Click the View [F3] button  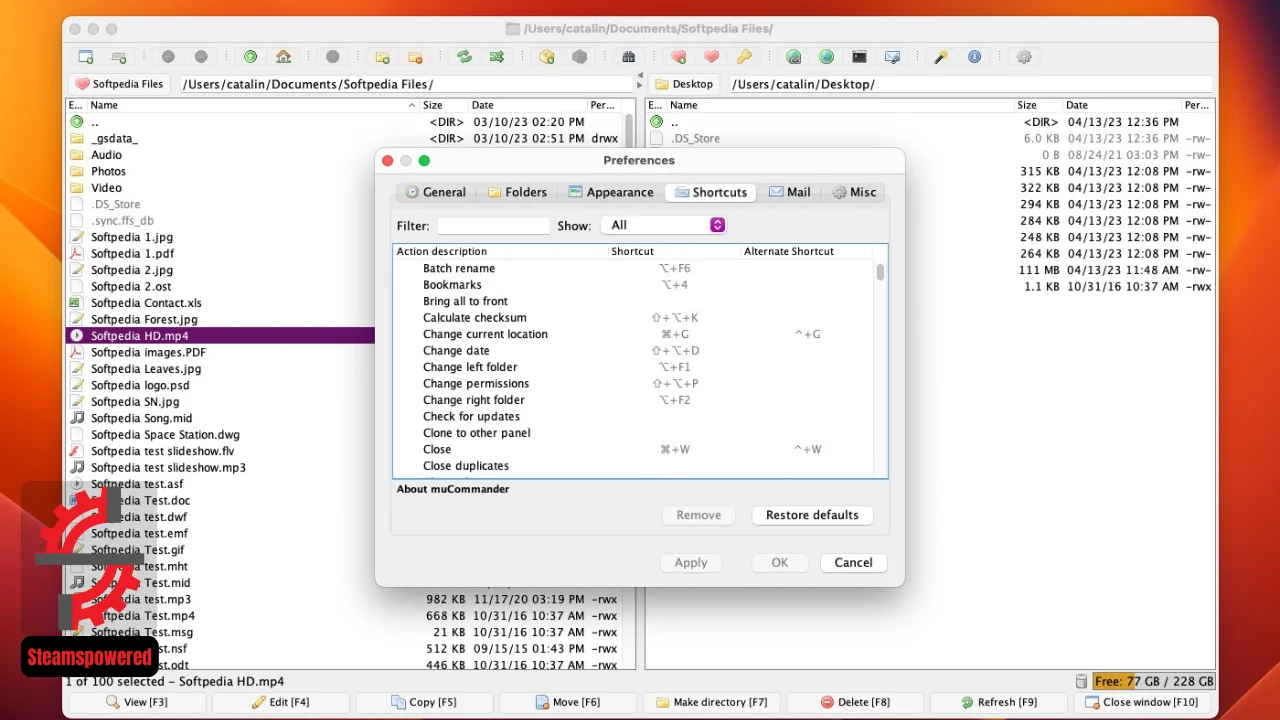click(x=136, y=702)
